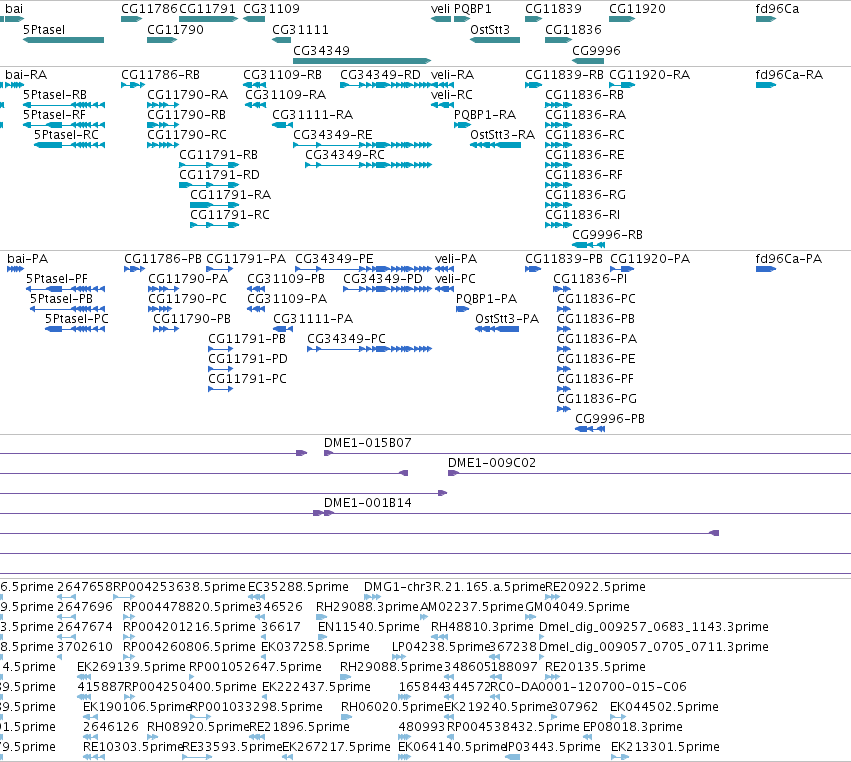
Task: Click protein 5PtaseI-PF
Action: 66,289
